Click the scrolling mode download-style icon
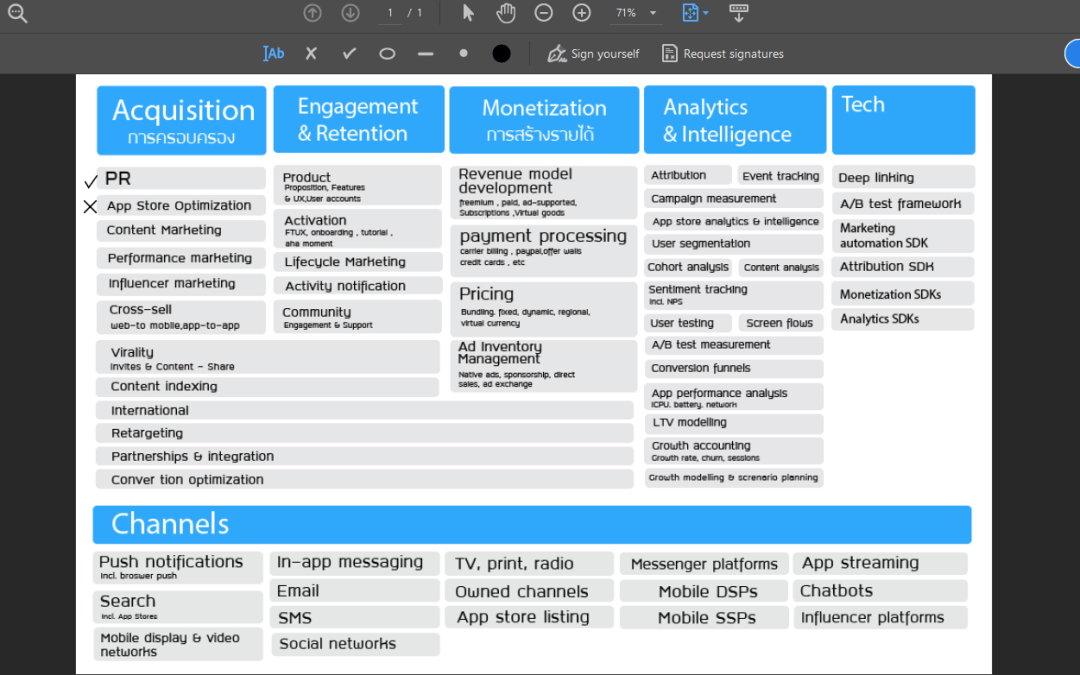 point(738,12)
